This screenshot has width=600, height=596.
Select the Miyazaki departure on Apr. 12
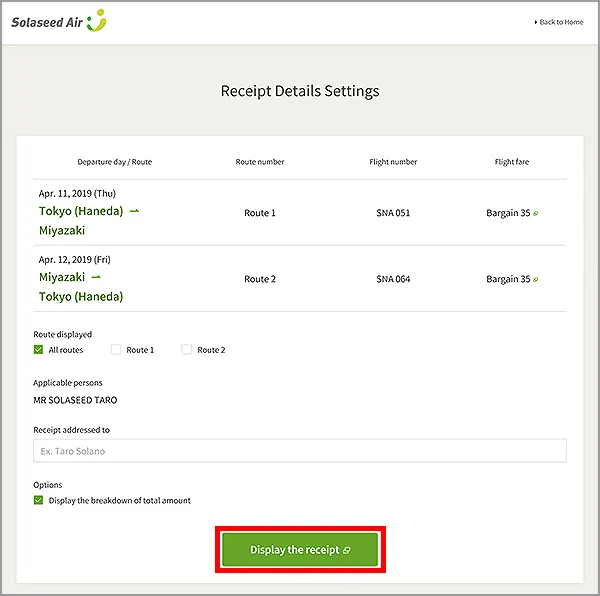coord(62,277)
